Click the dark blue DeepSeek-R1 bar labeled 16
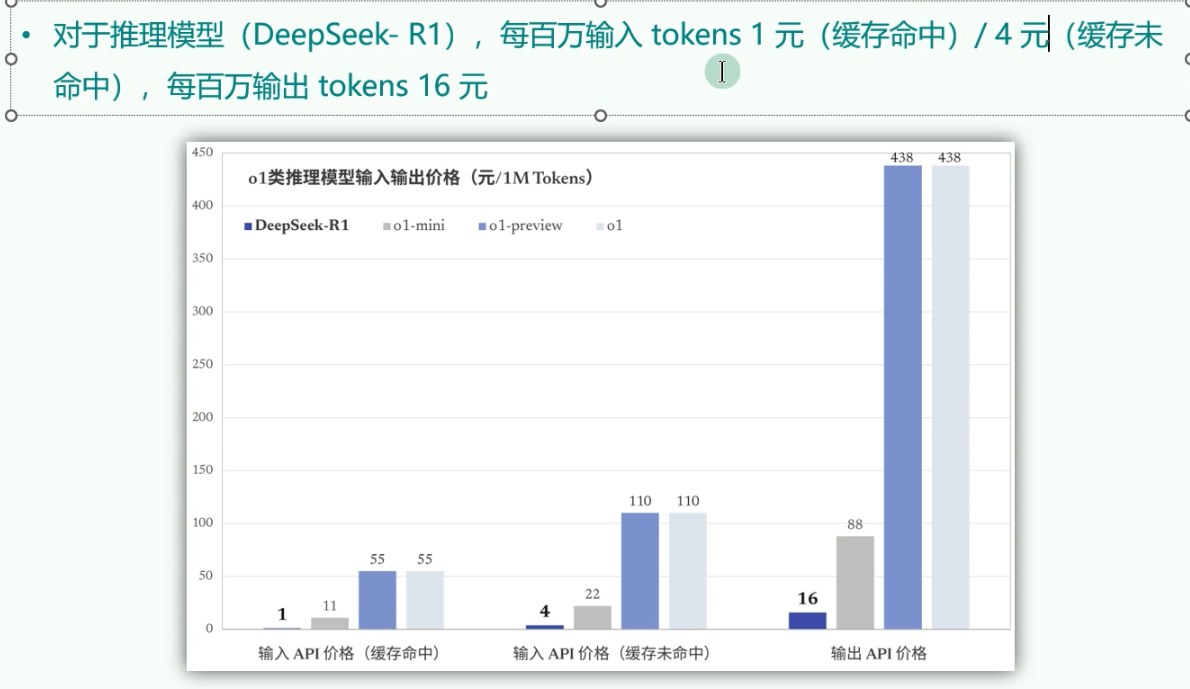Screen dimensions: 1190x689 click(x=808, y=621)
